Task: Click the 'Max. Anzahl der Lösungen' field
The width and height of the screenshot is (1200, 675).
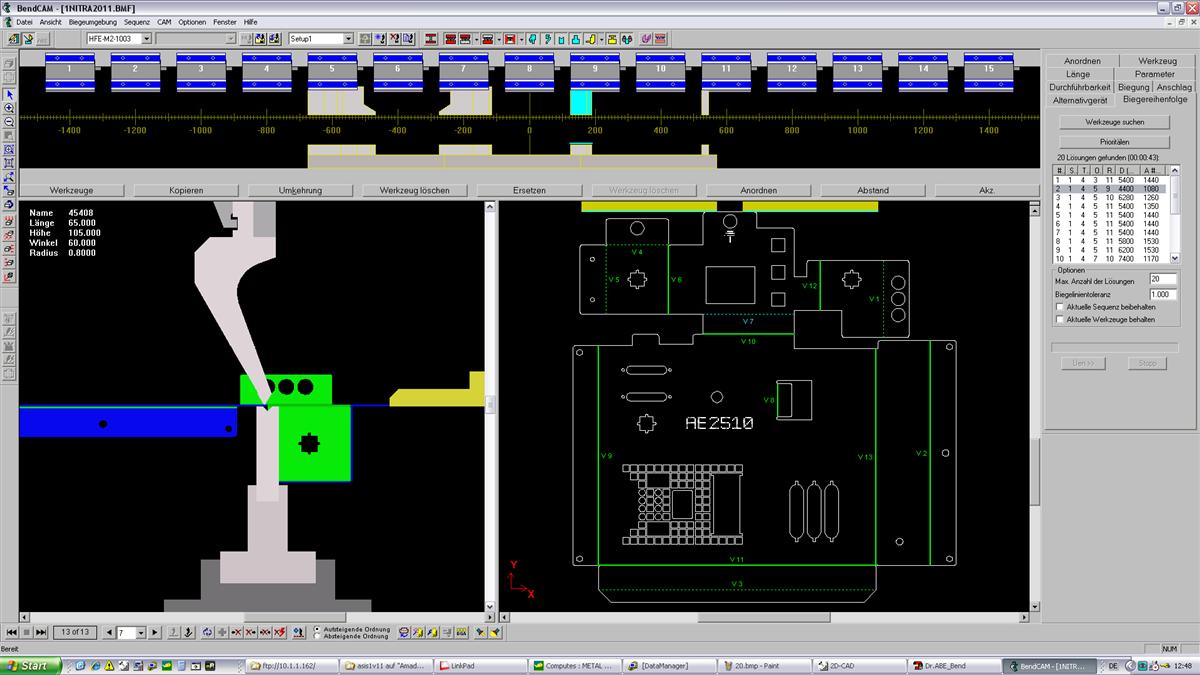Action: (x=1162, y=280)
